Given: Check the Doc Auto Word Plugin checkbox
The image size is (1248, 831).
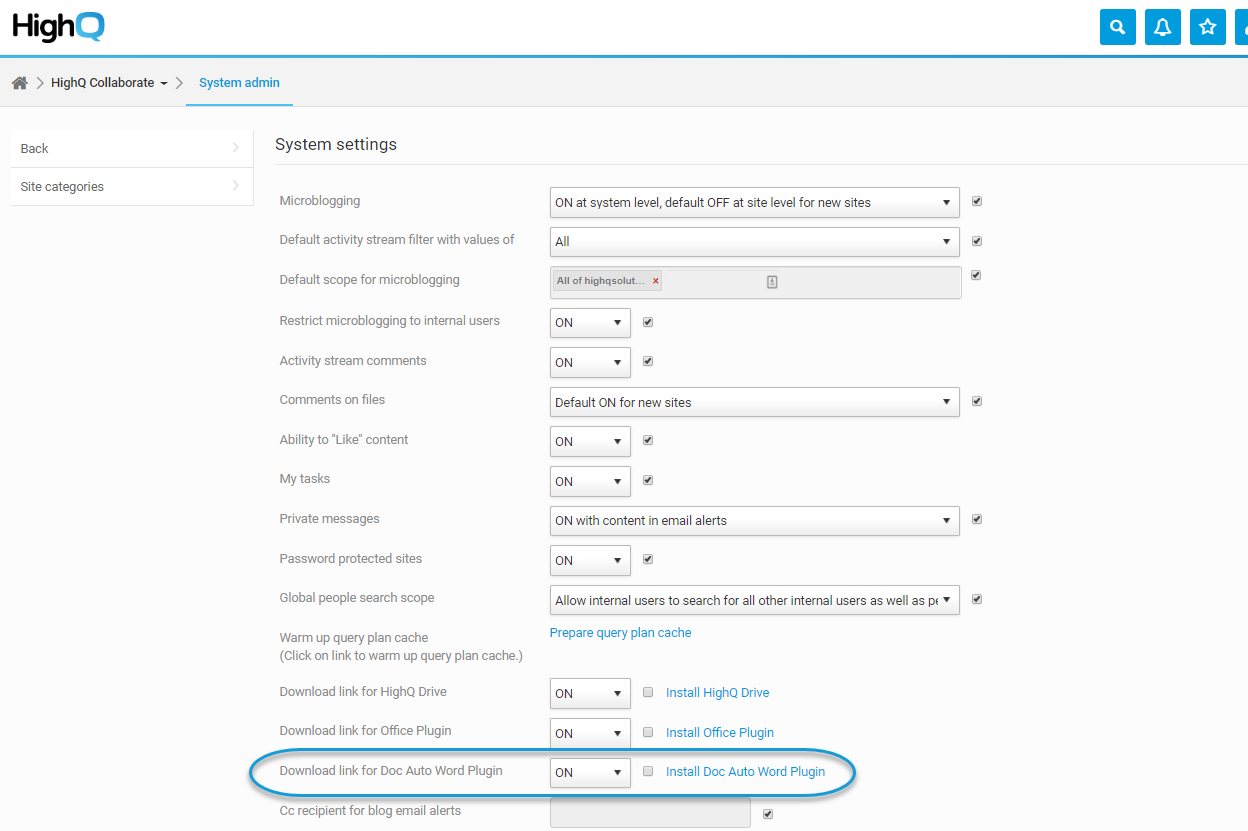Looking at the screenshot, I should click(648, 771).
